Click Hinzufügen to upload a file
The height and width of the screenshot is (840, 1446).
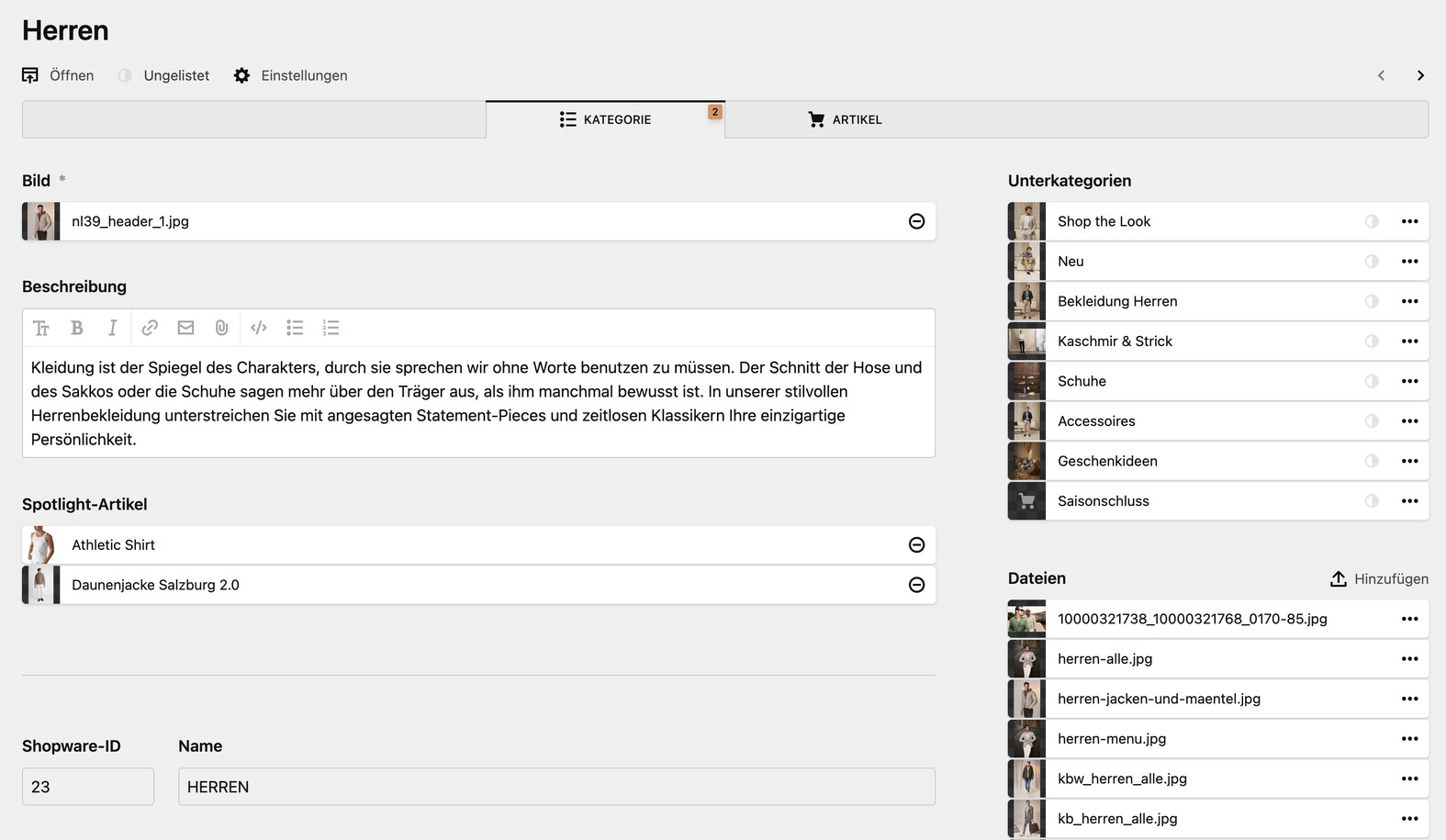click(x=1379, y=578)
